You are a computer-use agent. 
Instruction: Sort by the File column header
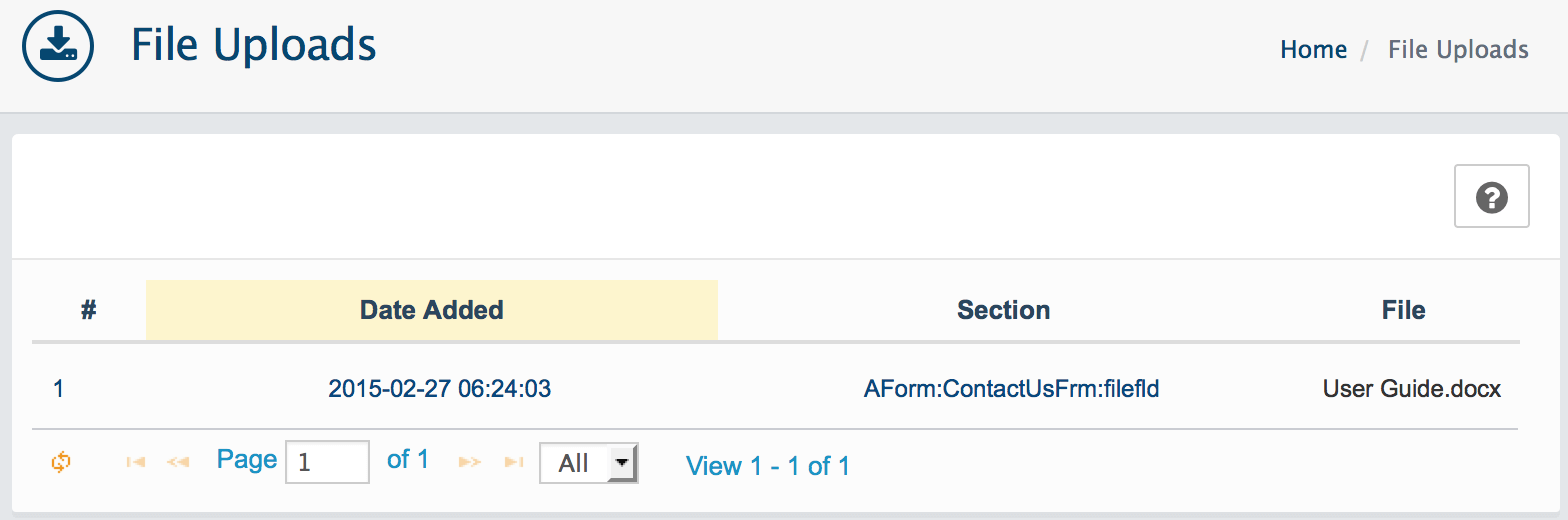tap(1403, 310)
